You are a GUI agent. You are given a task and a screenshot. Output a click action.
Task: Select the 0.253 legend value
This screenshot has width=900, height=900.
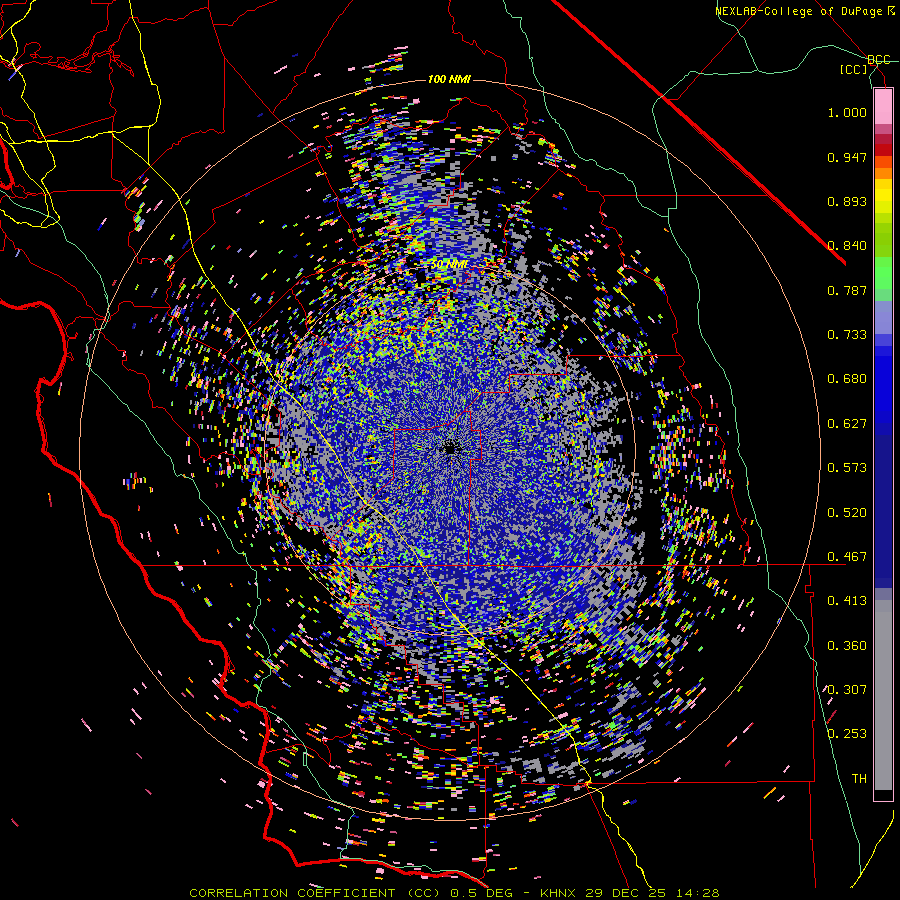click(847, 734)
